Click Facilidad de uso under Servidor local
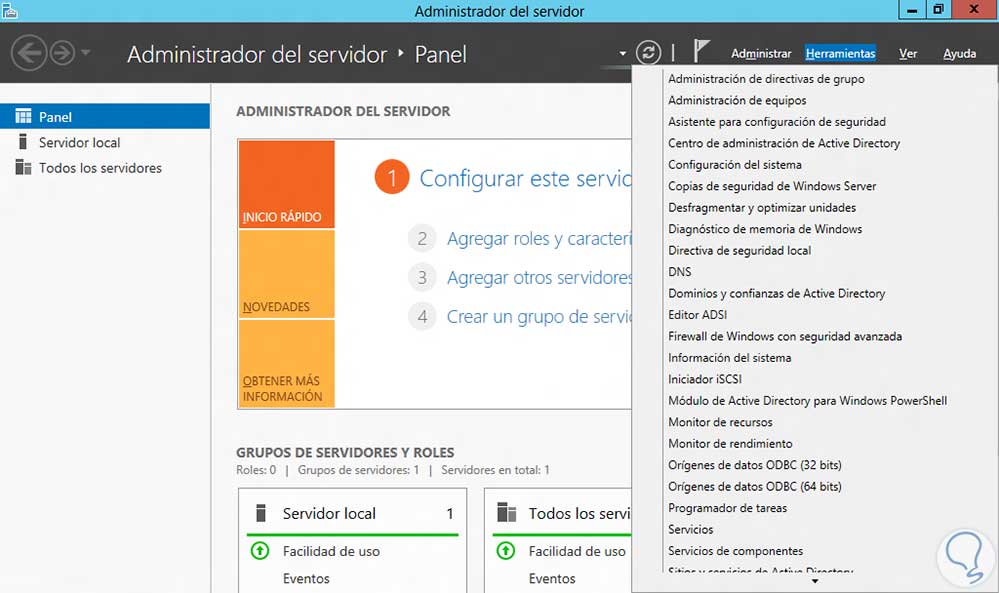This screenshot has height=593, width=999. coord(331,552)
